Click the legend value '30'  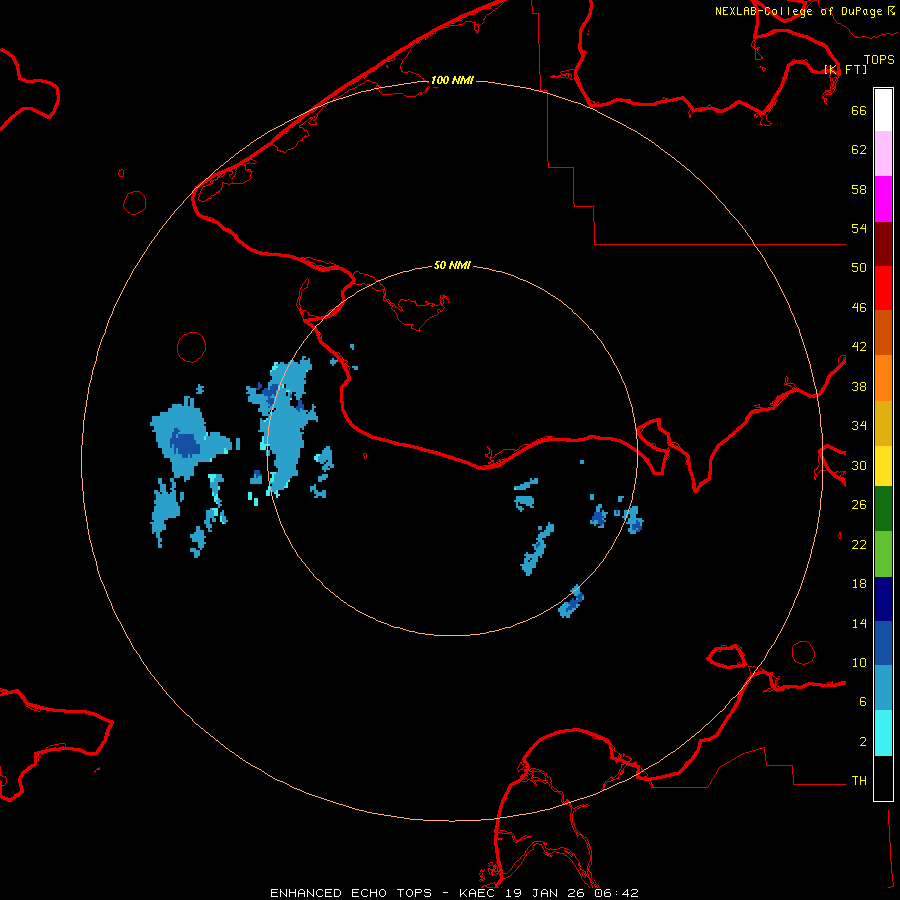pyautogui.click(x=859, y=465)
